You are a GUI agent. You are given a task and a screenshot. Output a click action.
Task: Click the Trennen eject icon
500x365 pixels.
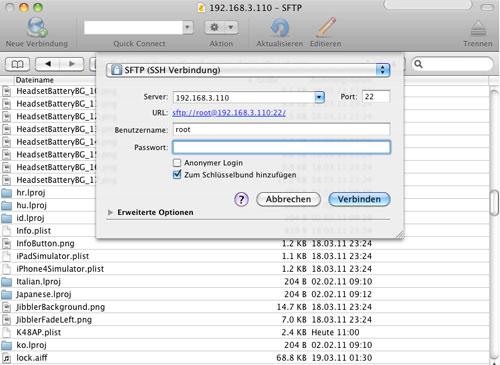pyautogui.click(x=478, y=28)
